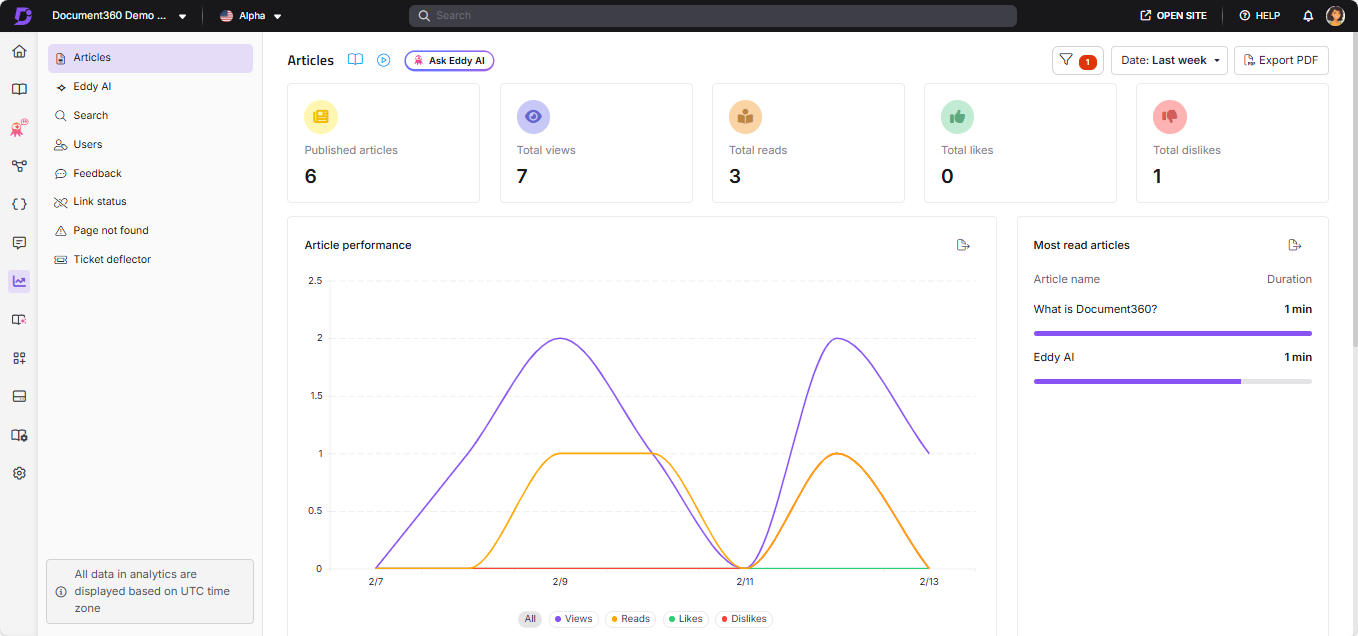Open the Analytics icon in the sidebar
The height and width of the screenshot is (636, 1358).
click(18, 281)
